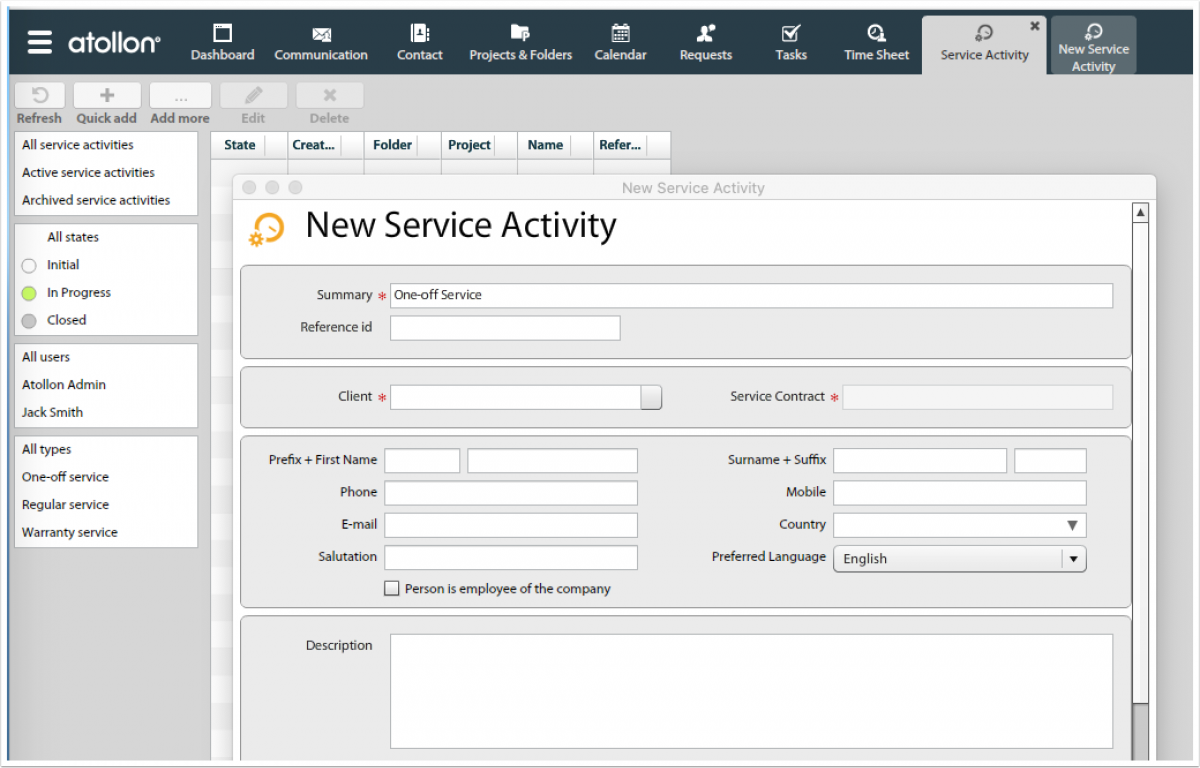The image size is (1200, 768).
Task: Open the Client selector button
Action: click(x=651, y=397)
